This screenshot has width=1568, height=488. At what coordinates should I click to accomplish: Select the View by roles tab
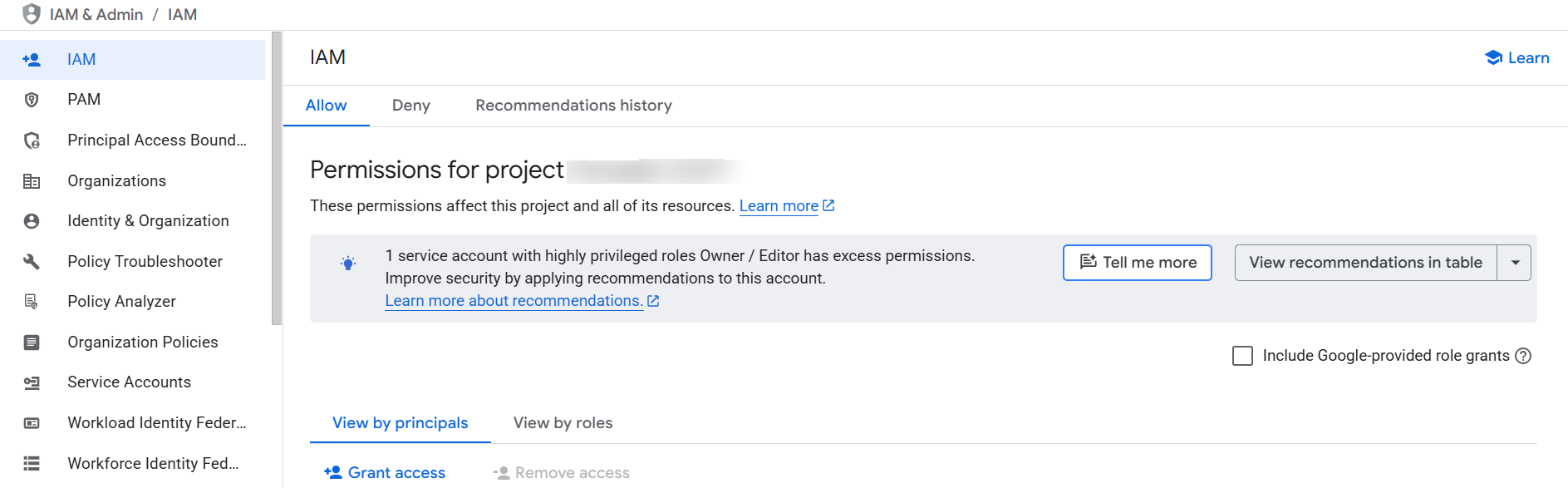pyautogui.click(x=563, y=423)
